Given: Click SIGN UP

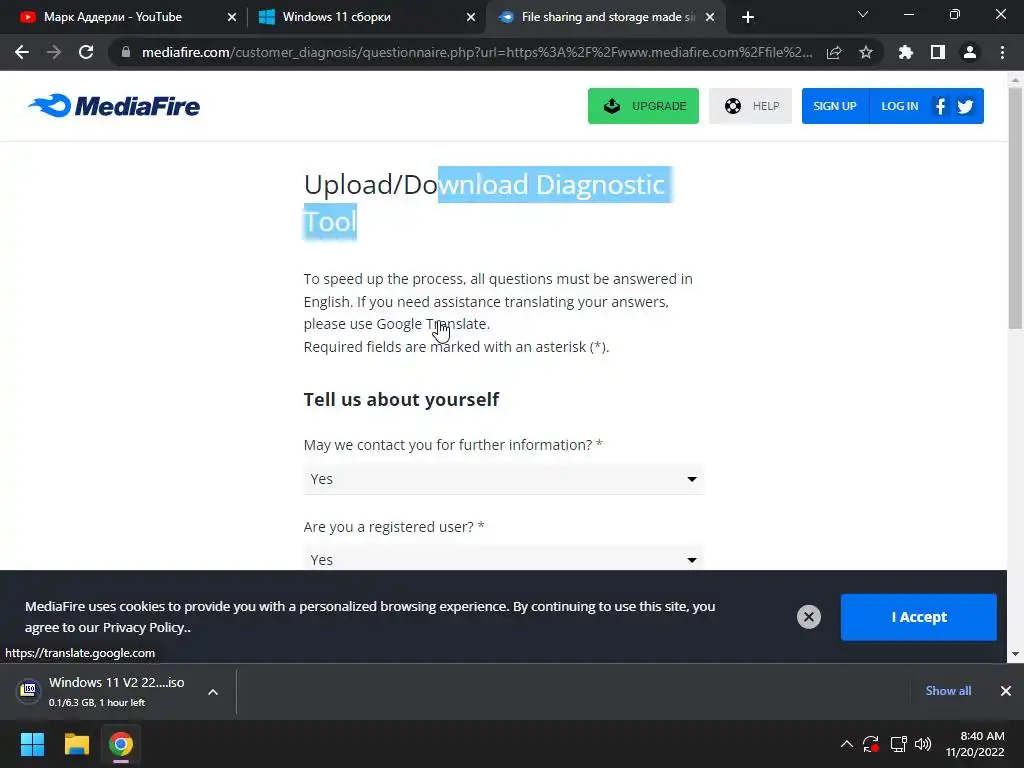Looking at the screenshot, I should 835,106.
